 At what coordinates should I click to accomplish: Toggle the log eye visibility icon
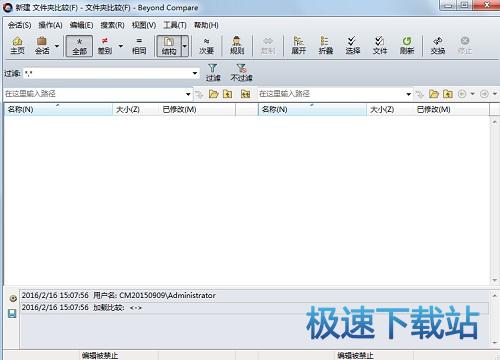tap(13, 298)
